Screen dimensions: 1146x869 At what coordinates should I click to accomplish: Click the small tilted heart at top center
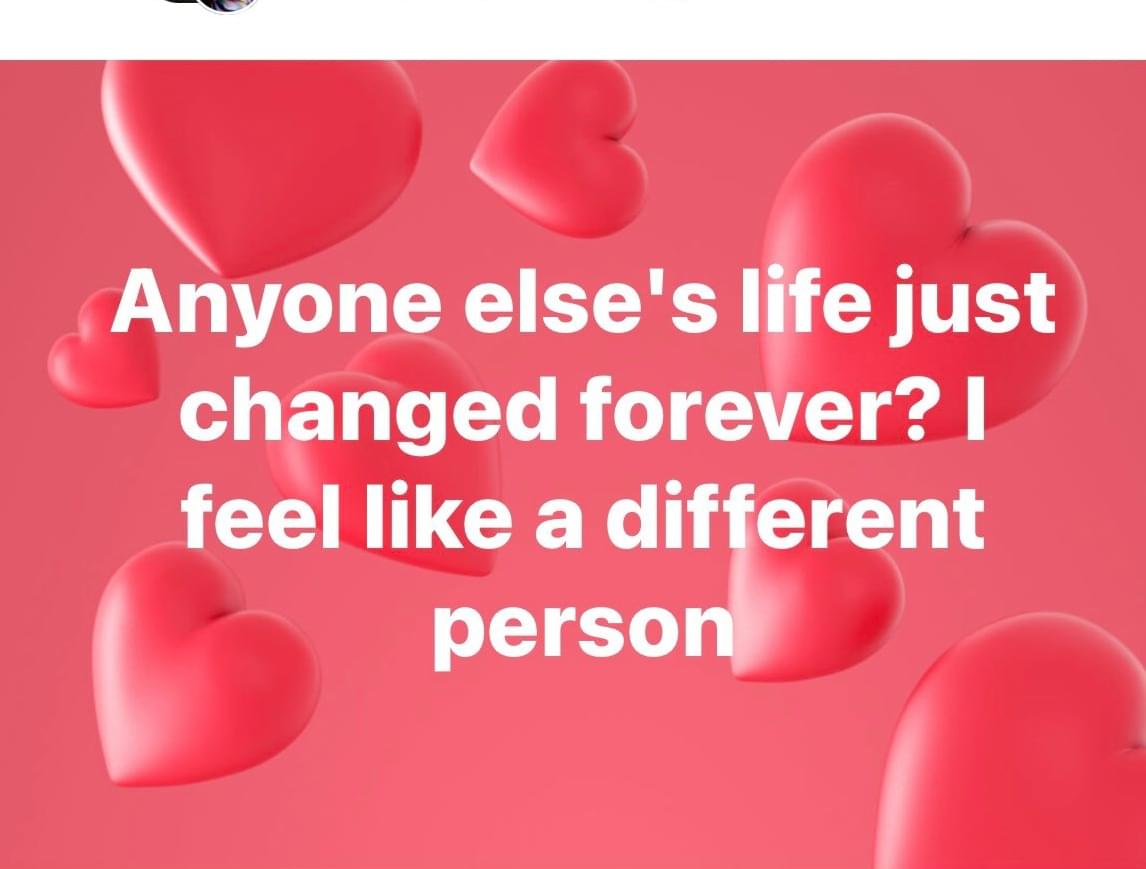(563, 150)
